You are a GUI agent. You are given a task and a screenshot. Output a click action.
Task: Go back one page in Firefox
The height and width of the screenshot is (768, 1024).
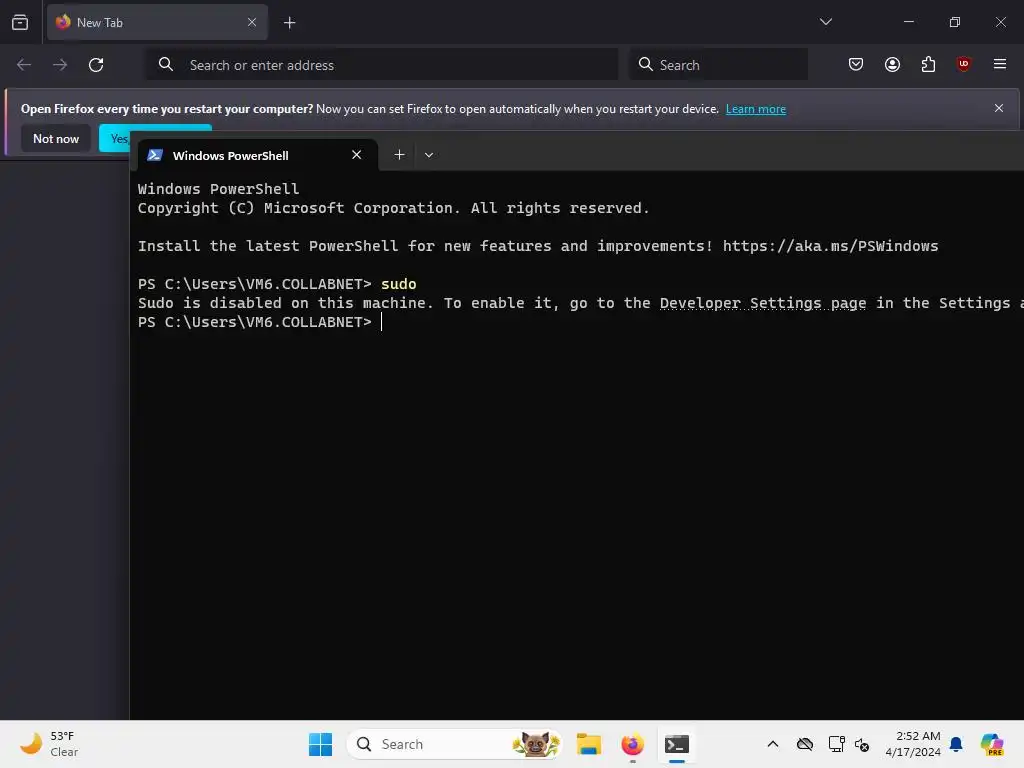pyautogui.click(x=24, y=65)
